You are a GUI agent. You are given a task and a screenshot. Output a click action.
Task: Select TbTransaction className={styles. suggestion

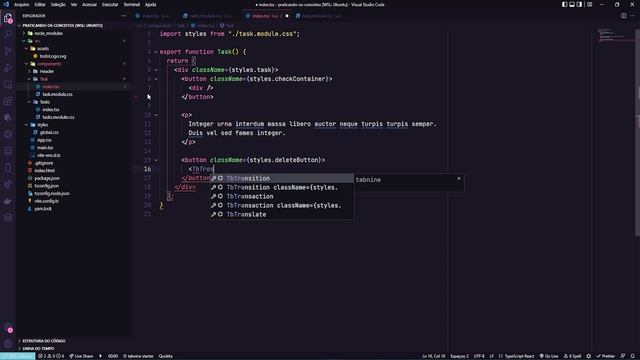282,205
